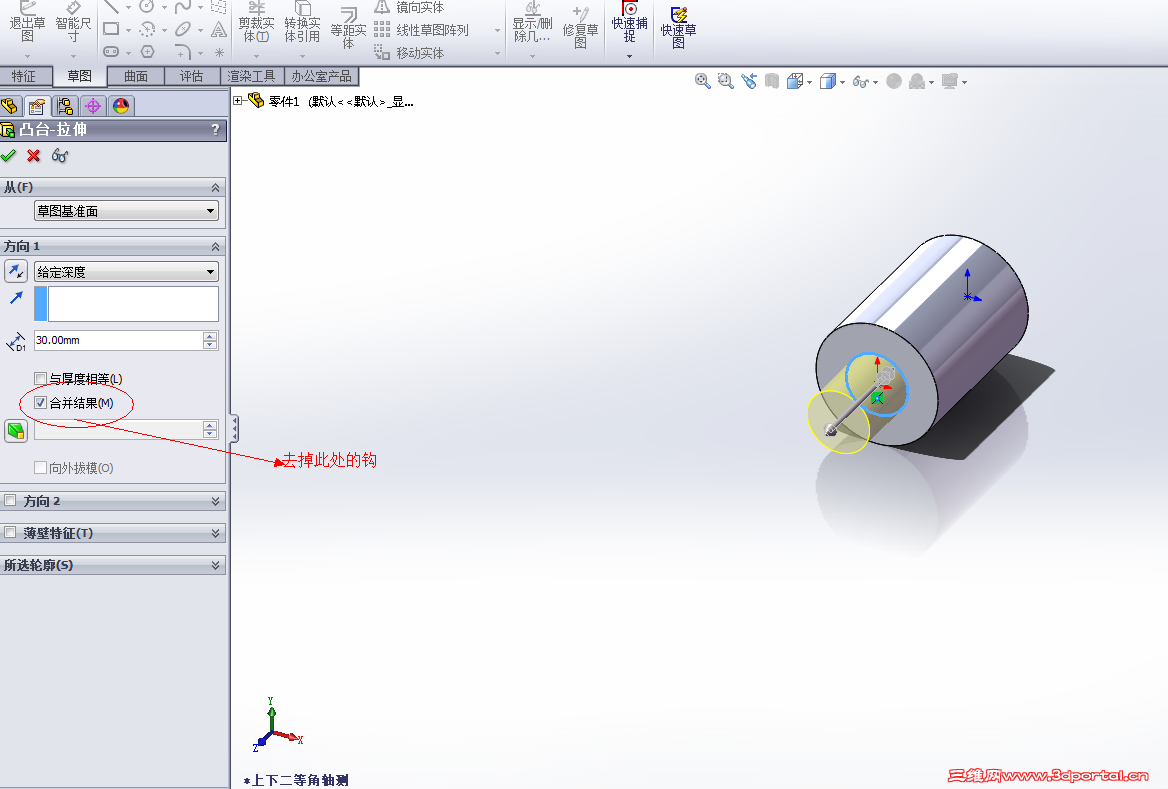This screenshot has height=789, width=1168.
Task: Collapse the 方向 1 section chevron
Action: [215, 247]
